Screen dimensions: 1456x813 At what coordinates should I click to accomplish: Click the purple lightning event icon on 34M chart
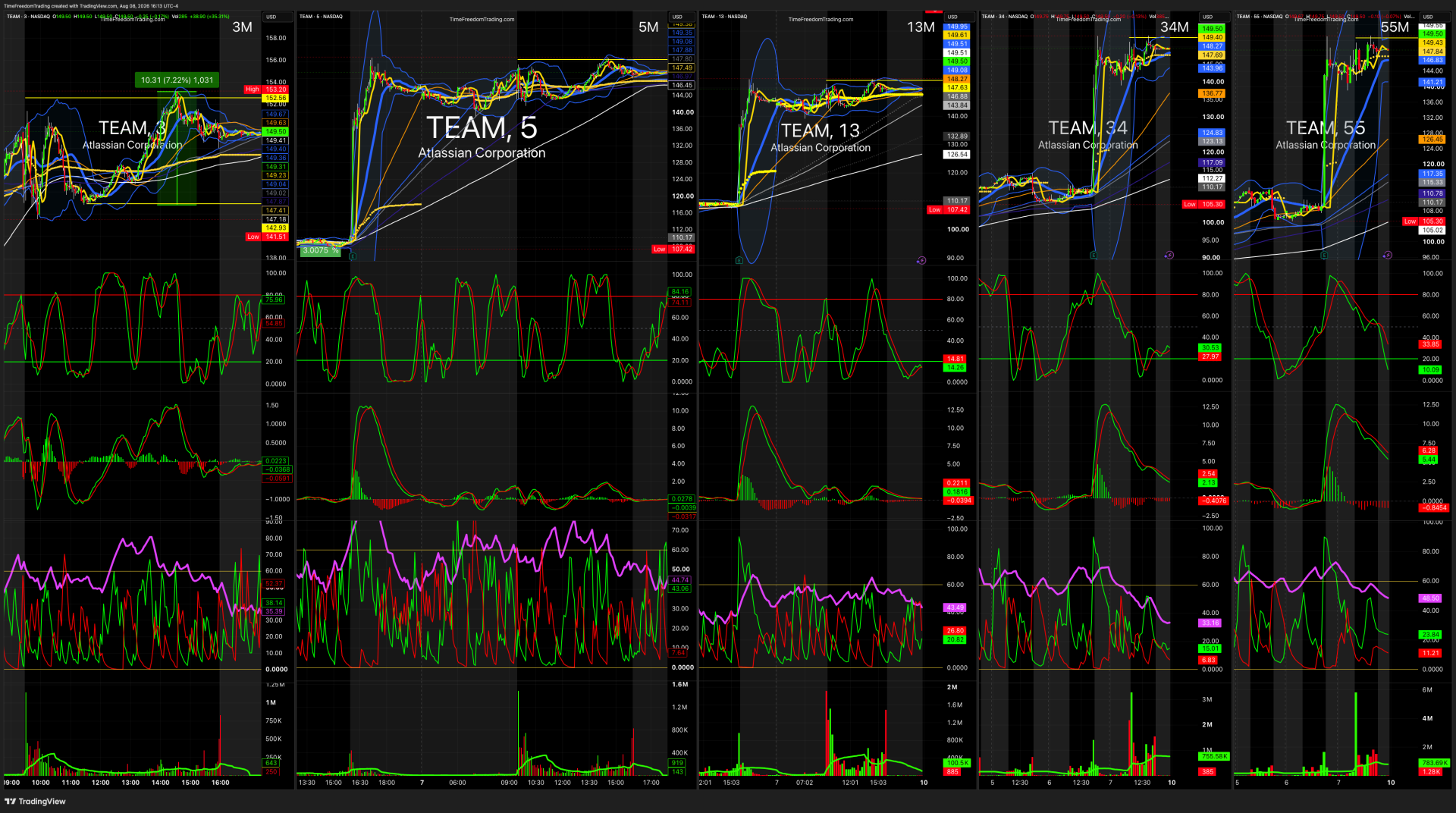coord(1169,255)
